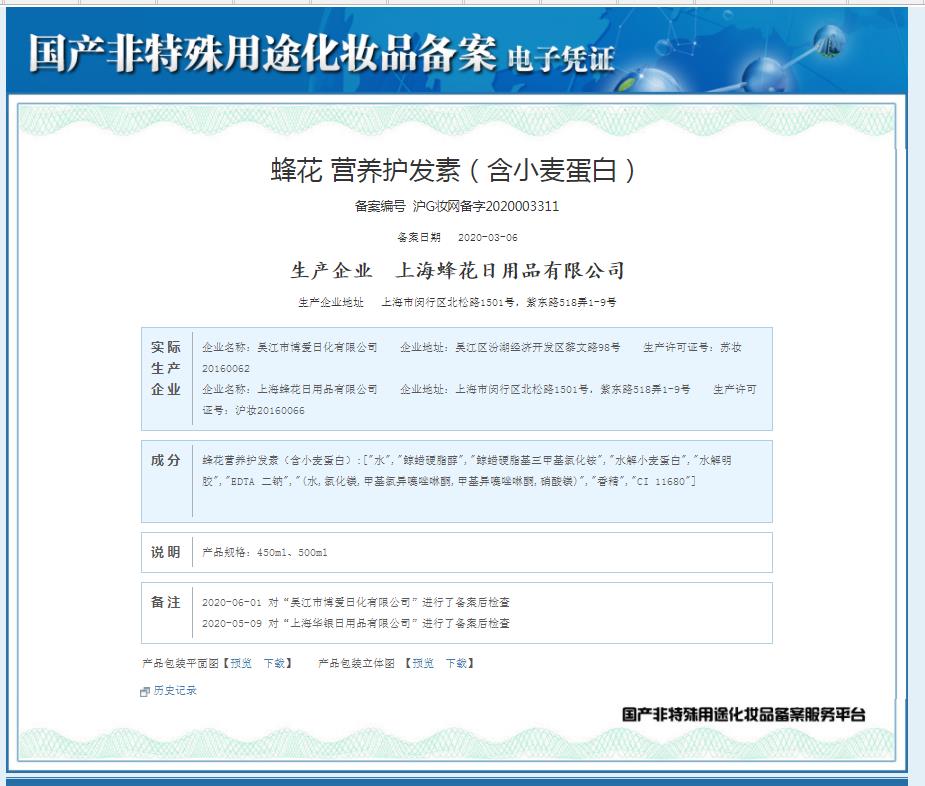The width and height of the screenshot is (925, 786).
Task: Preview the 产品包装平面图 image
Action: tap(241, 663)
